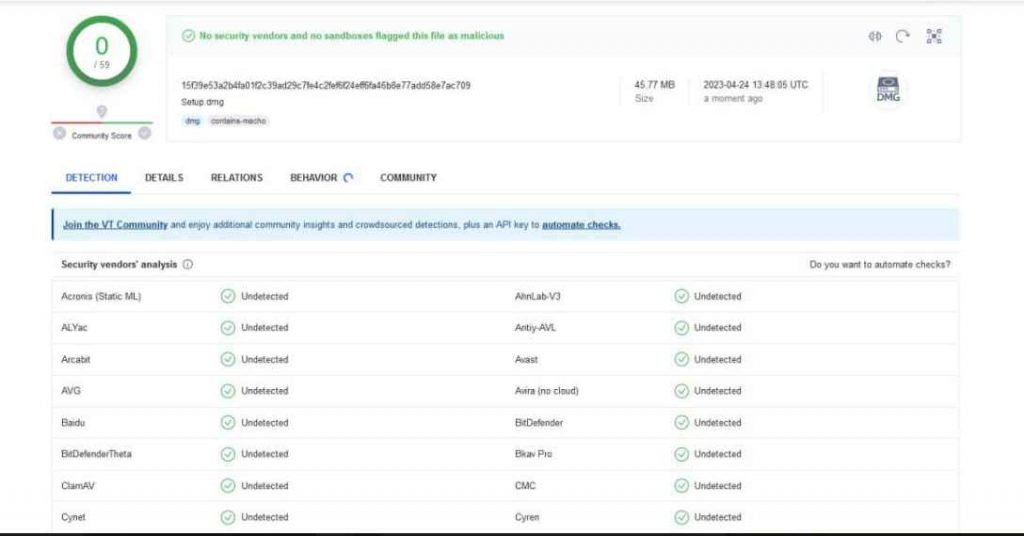Go to the COMMUNITY tab

click(408, 178)
